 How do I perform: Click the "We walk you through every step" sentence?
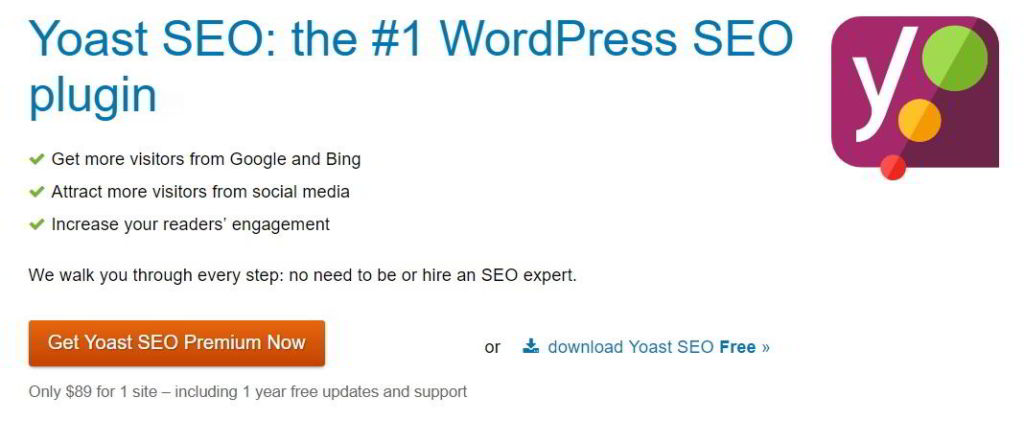tap(302, 276)
